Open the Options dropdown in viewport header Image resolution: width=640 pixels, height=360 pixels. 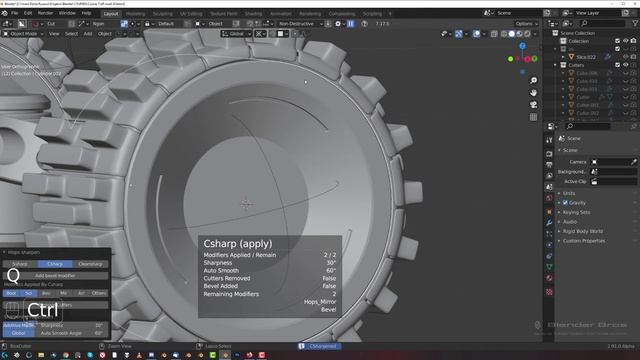coord(527,24)
